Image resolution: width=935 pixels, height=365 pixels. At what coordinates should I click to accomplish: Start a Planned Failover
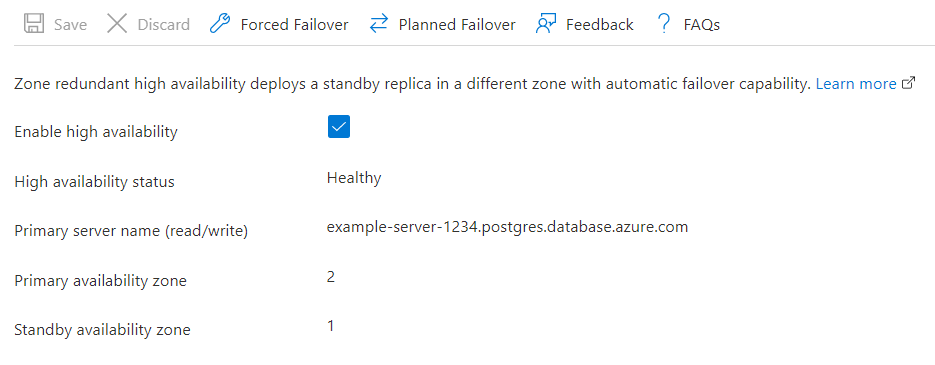pos(457,24)
